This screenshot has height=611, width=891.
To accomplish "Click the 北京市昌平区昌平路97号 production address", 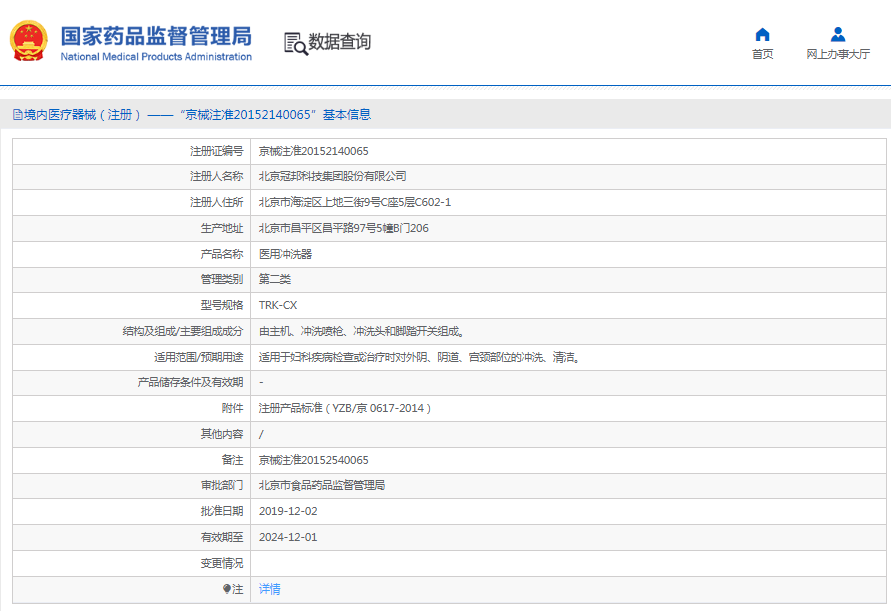I will click(x=343, y=228).
